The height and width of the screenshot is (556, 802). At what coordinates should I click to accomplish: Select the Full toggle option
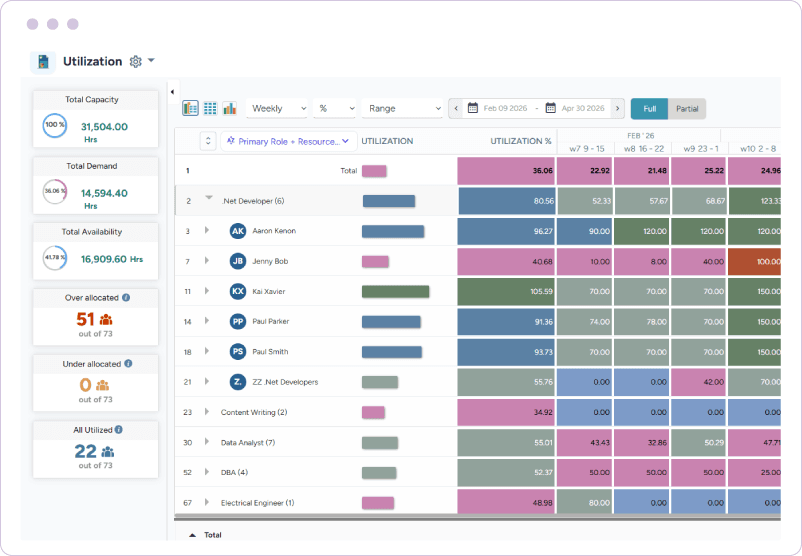(x=650, y=108)
